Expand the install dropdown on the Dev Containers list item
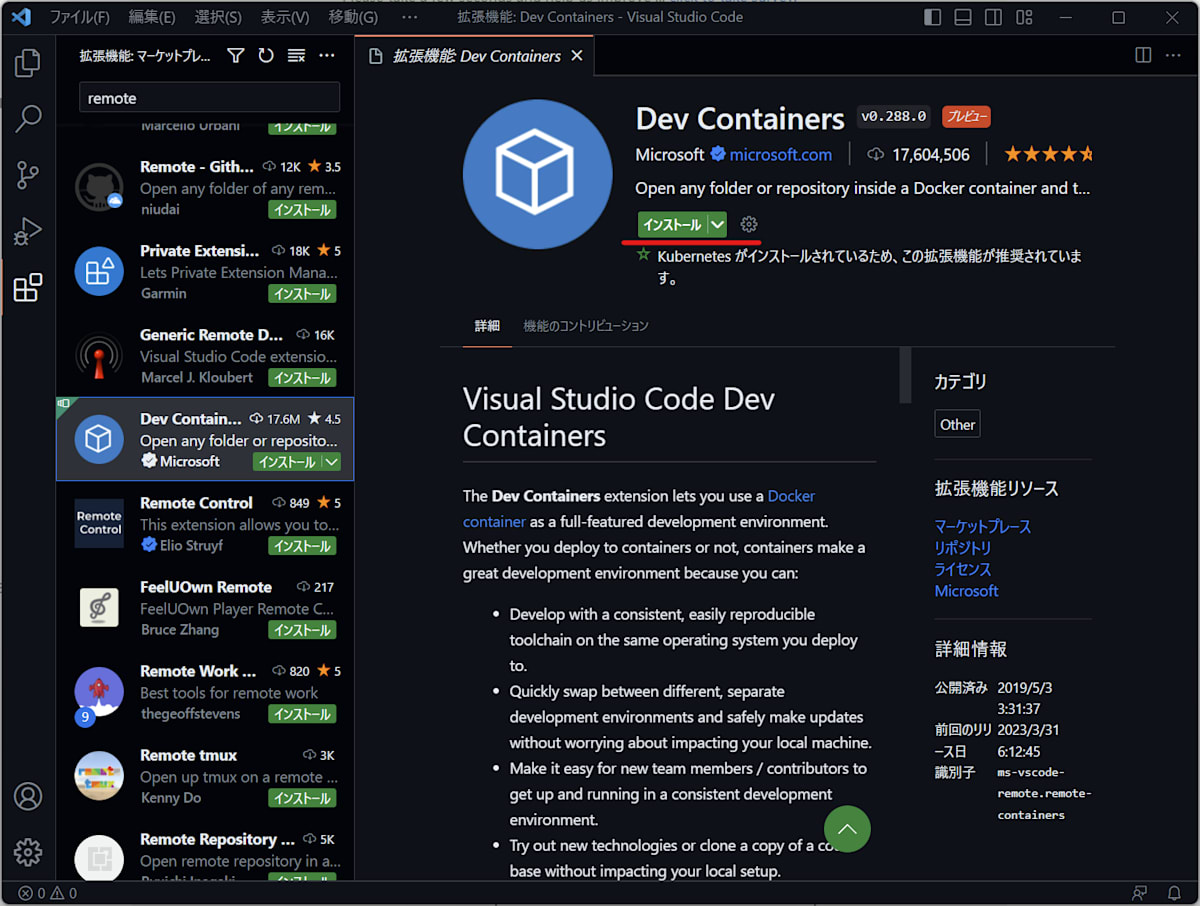Viewport: 1200px width, 906px height. (330, 461)
